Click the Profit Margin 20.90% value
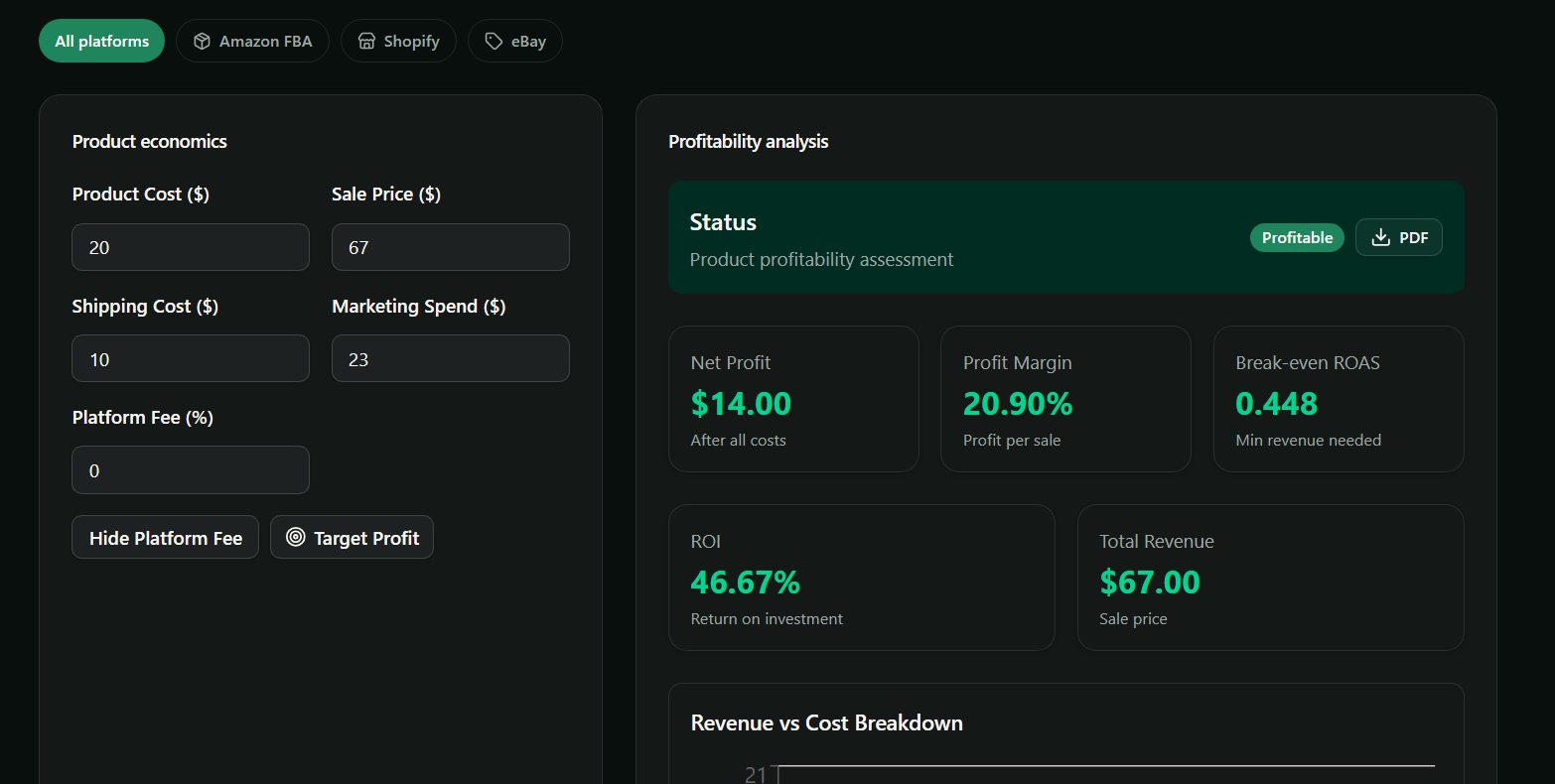 pos(1018,404)
